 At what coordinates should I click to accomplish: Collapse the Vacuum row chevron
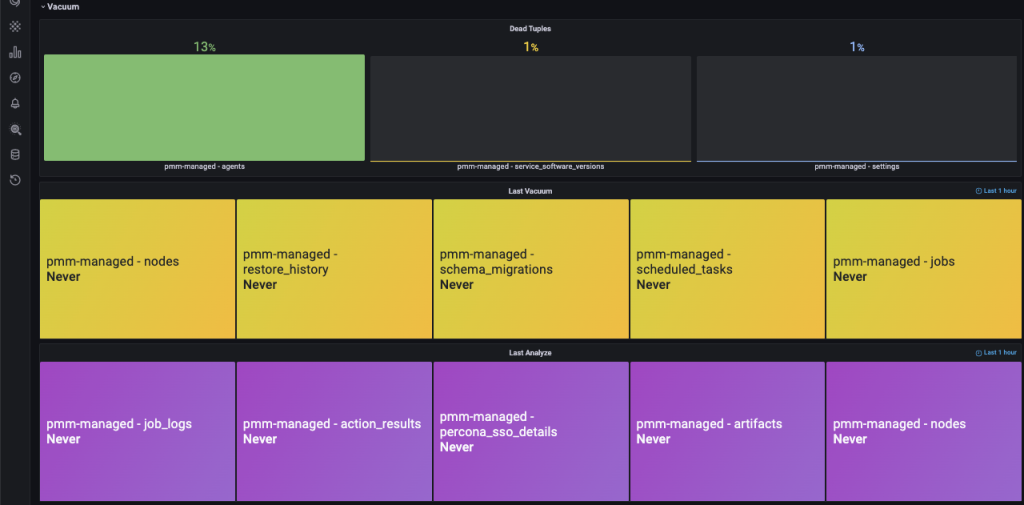43,7
